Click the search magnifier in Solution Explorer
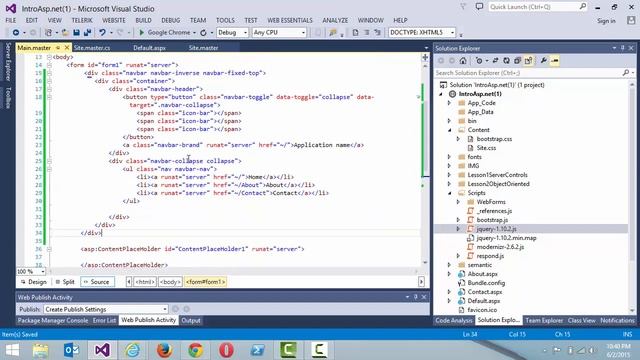Screen dimensions: 640x360 coord(626,73)
